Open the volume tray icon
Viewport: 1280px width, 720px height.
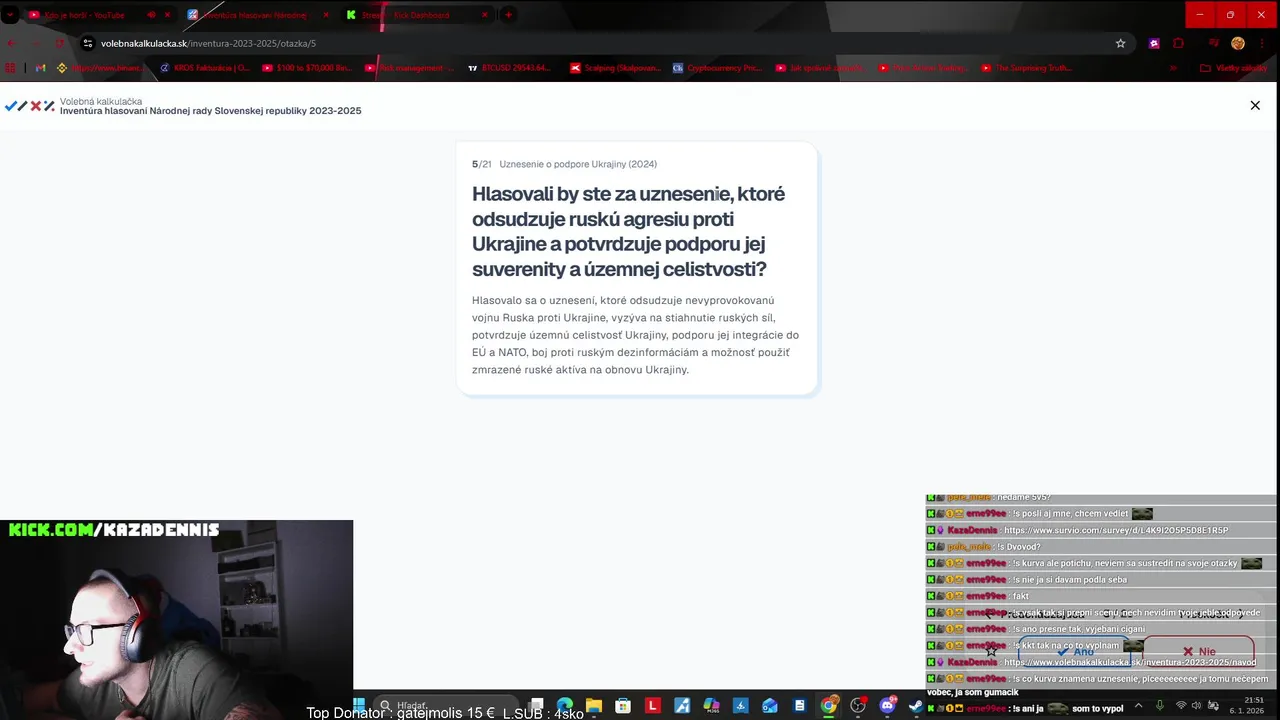click(x=1197, y=705)
